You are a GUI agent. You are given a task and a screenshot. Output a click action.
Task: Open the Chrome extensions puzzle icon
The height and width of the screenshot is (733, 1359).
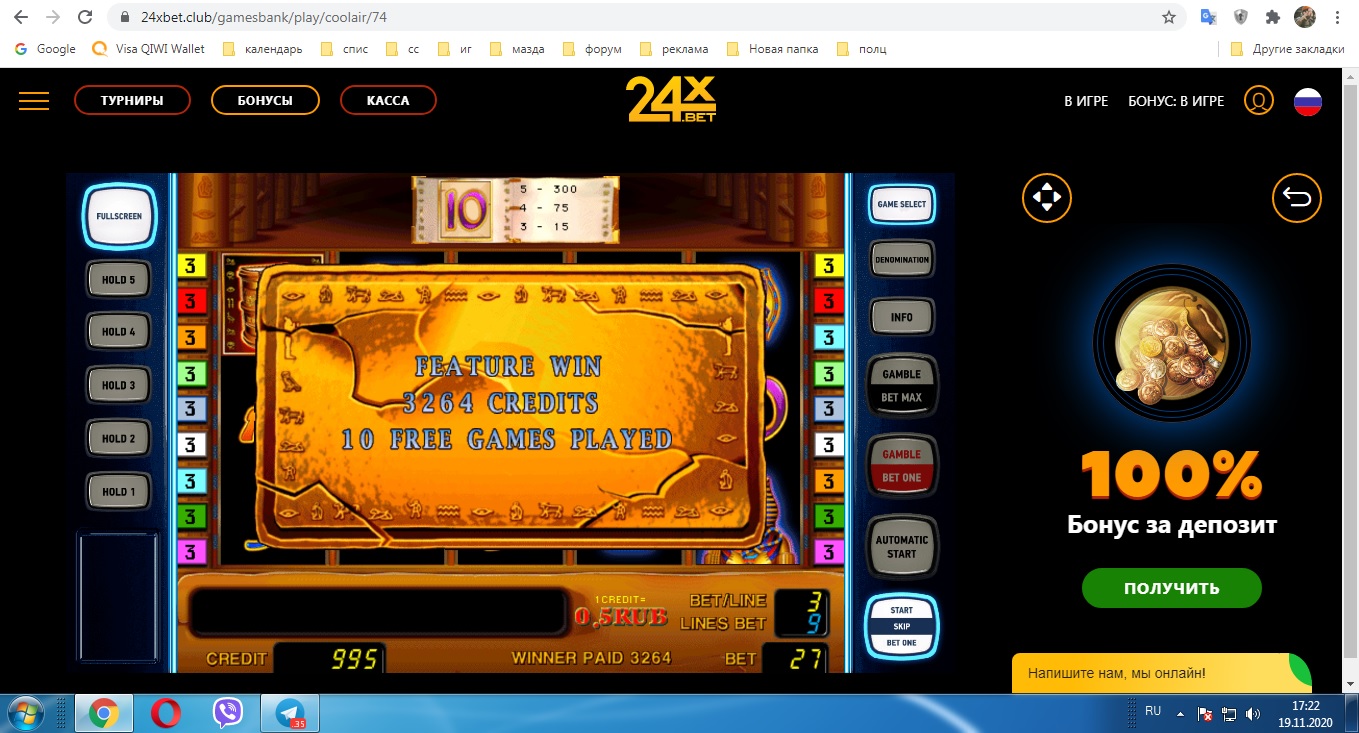tap(1272, 17)
